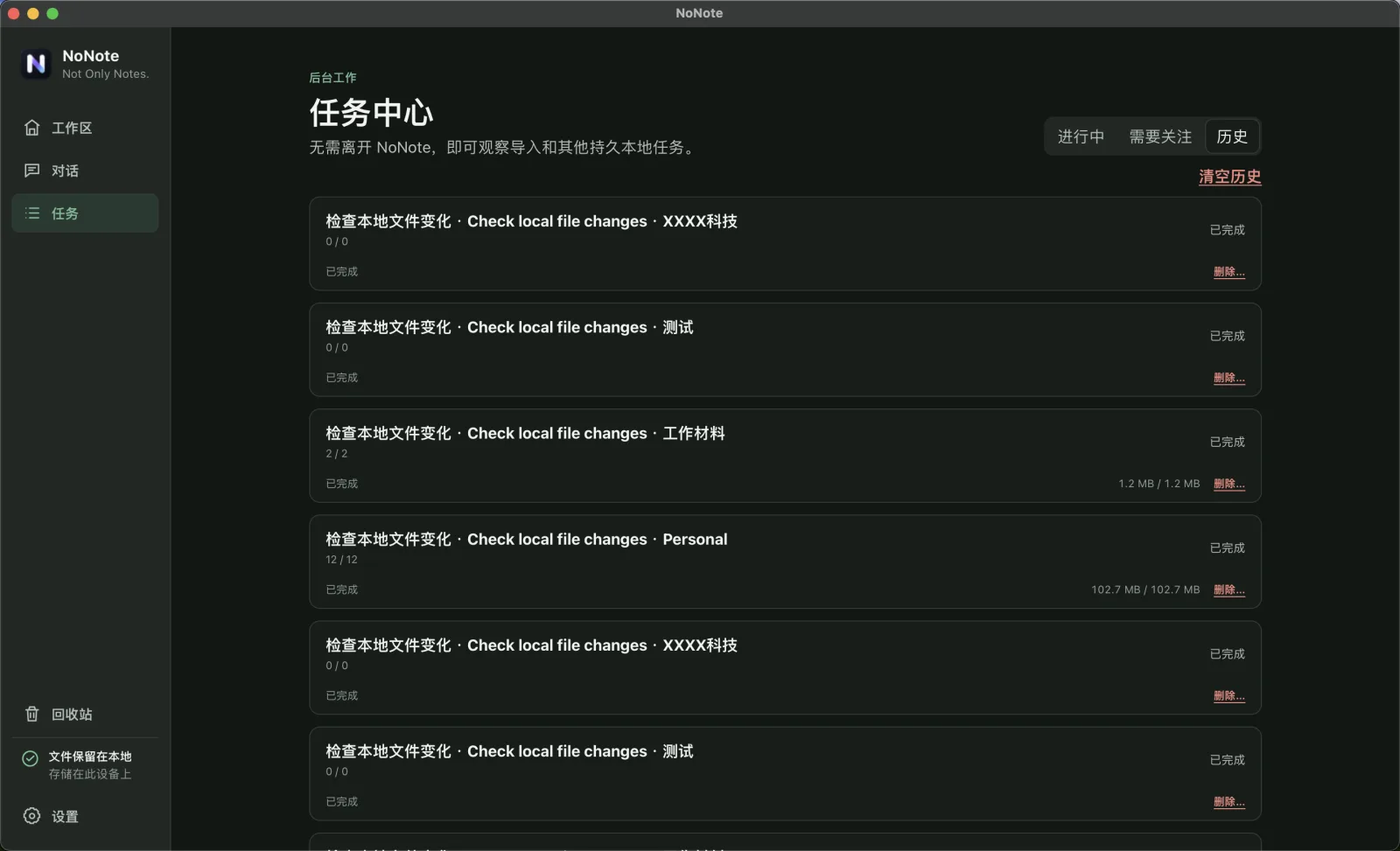This screenshot has height=851, width=1400.
Task: Click the 存储在此设备上 status text
Action: pyautogui.click(x=90, y=774)
